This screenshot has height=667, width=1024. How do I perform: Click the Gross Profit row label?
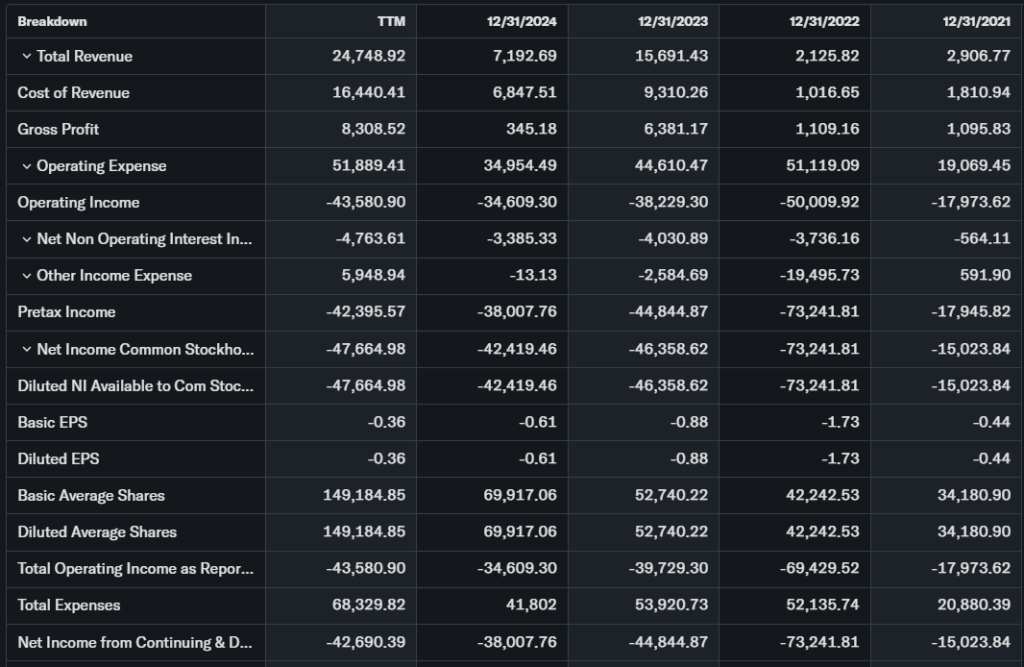click(x=58, y=129)
